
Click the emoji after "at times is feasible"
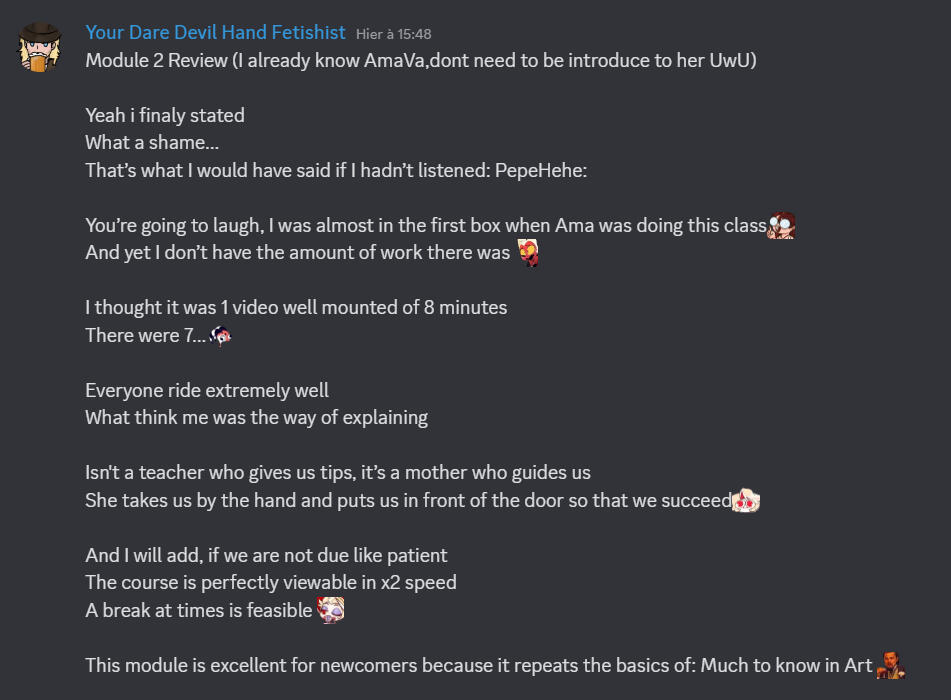(330, 609)
